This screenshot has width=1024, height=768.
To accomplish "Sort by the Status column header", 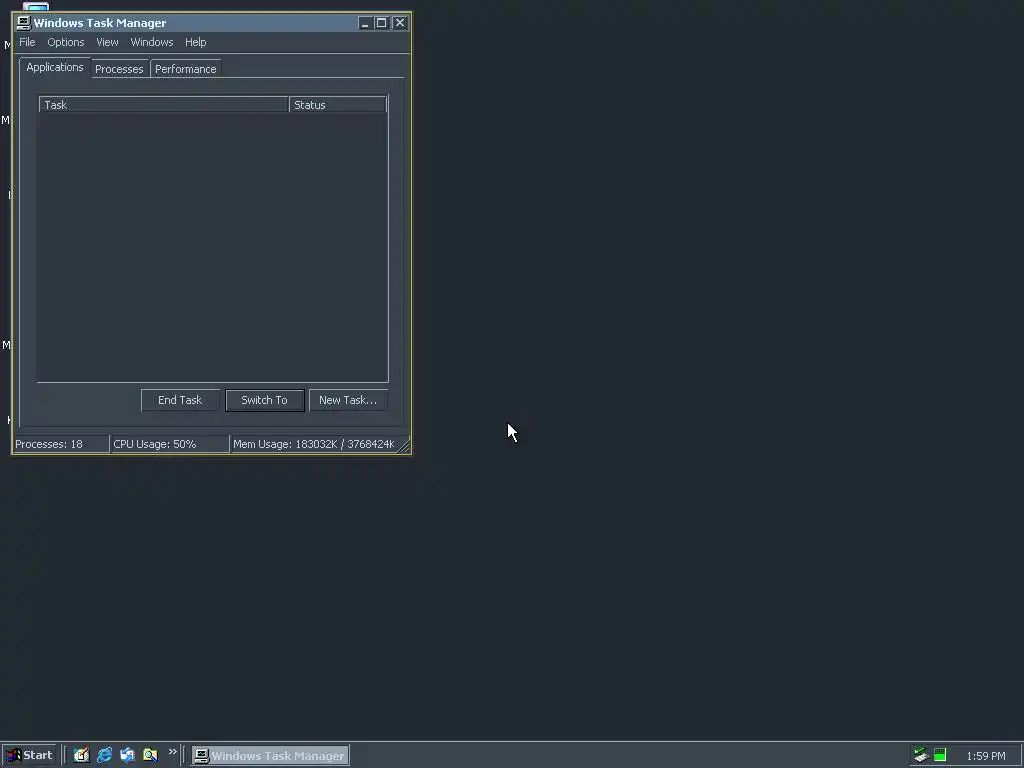I will 338,104.
